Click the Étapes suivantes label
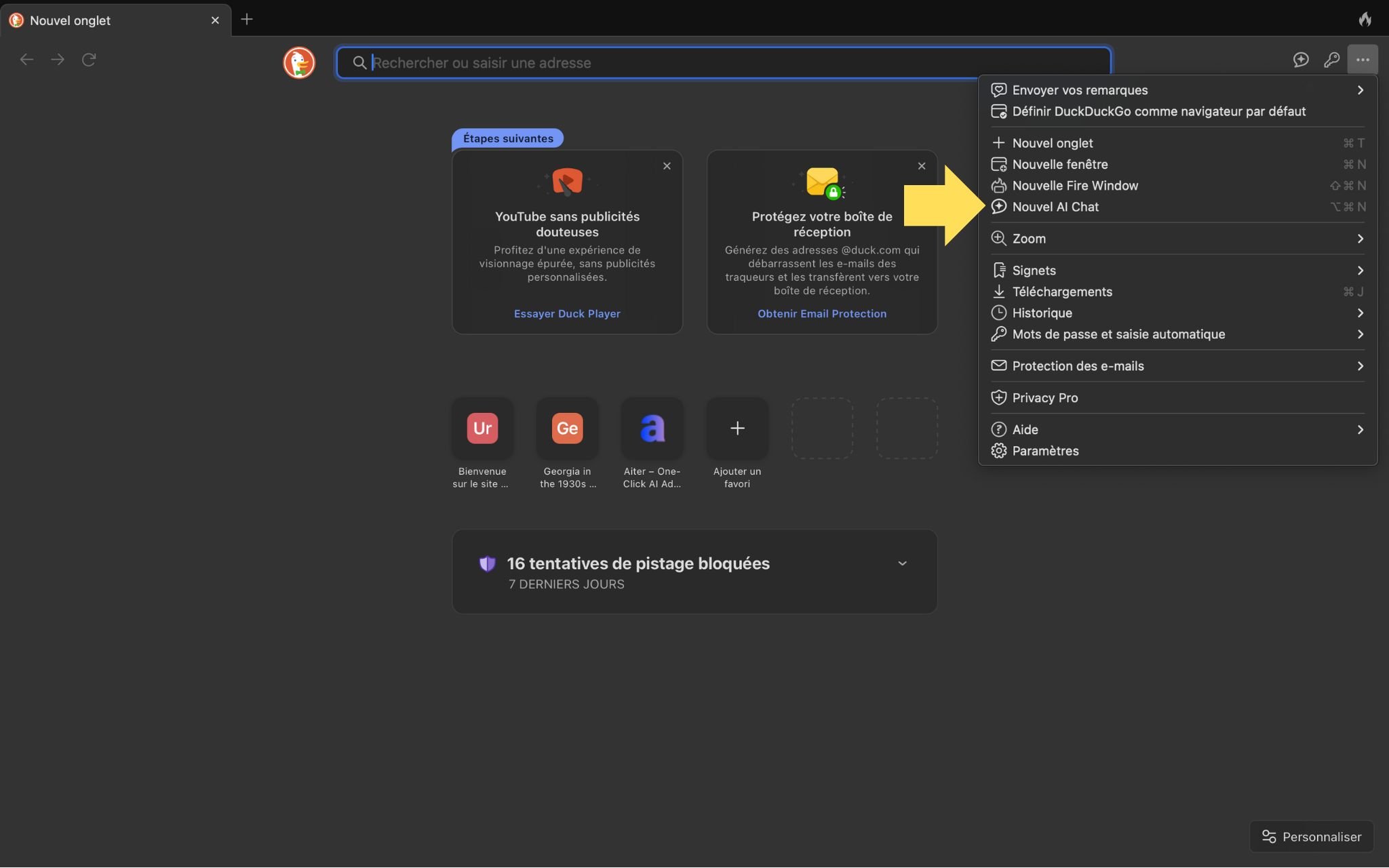Screen dimensions: 1389x868 [x=508, y=138]
